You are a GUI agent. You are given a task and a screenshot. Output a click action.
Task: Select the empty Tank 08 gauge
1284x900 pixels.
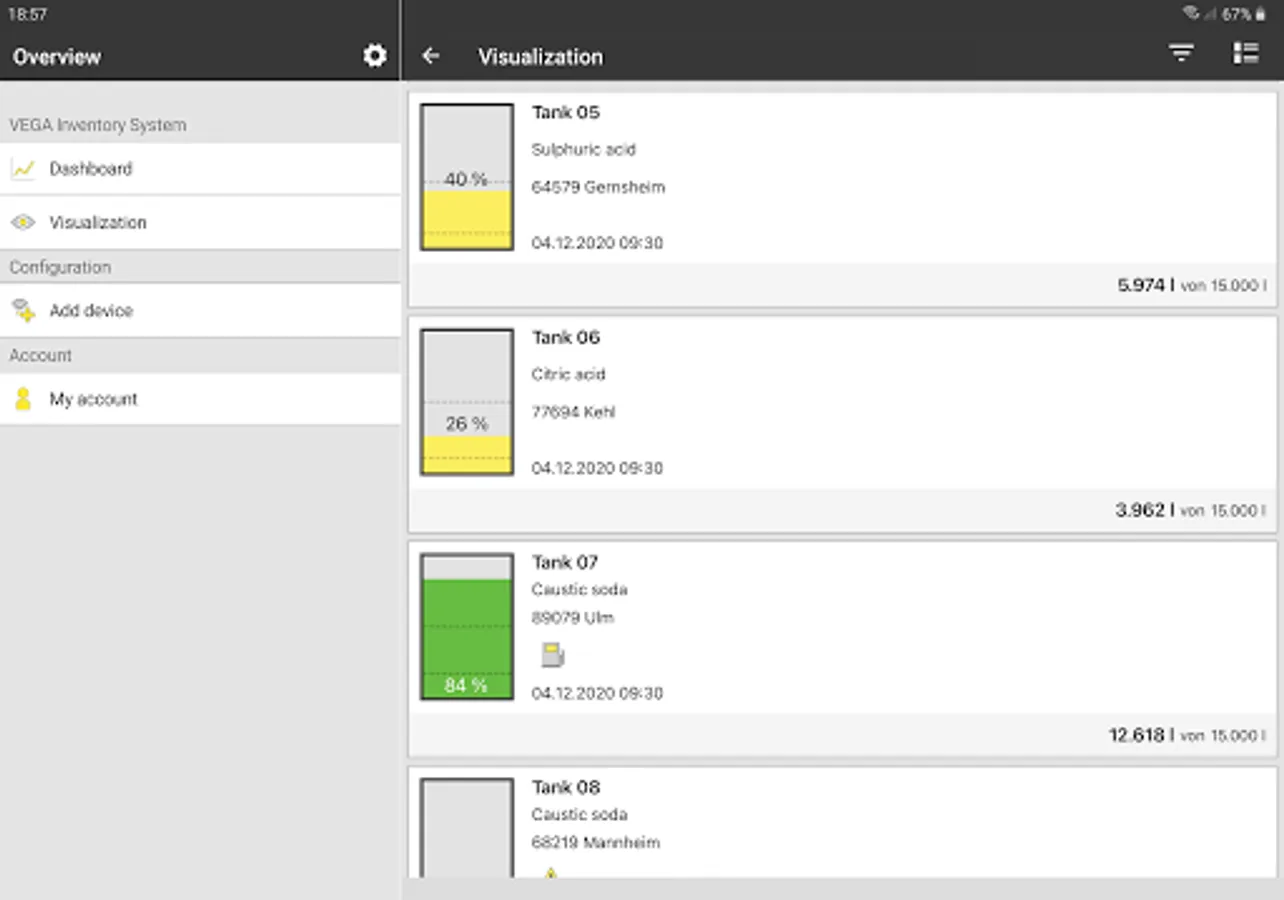[467, 828]
